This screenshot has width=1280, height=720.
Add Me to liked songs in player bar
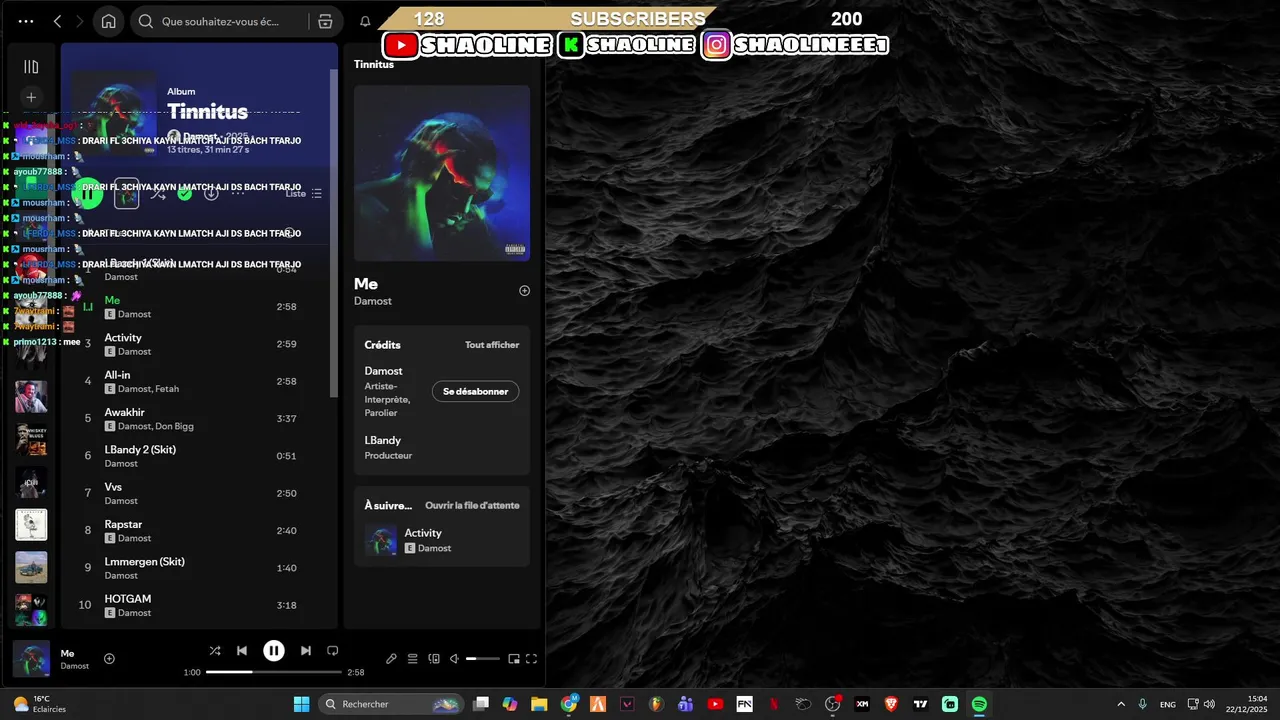point(110,658)
